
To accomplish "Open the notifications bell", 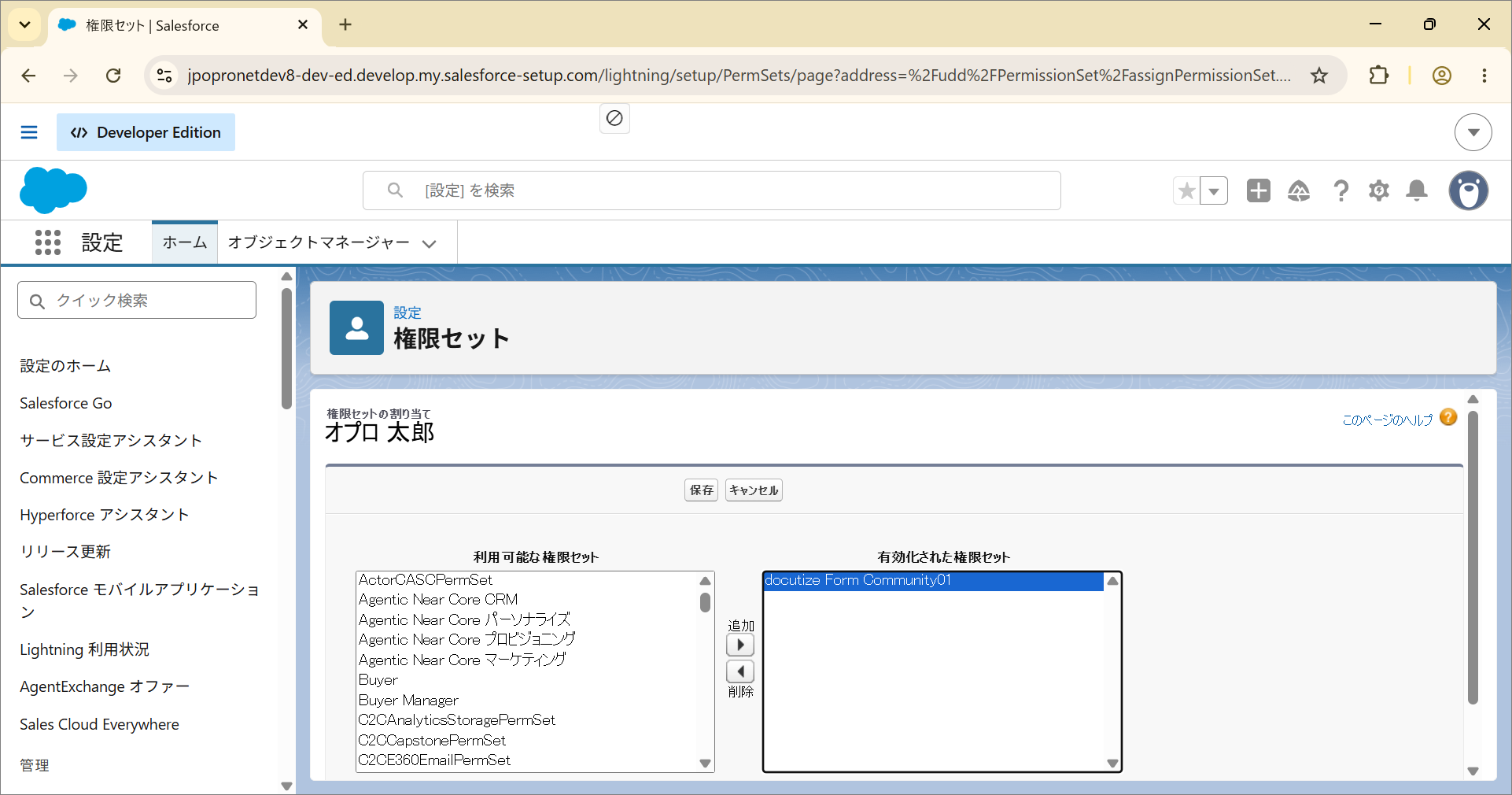I will 1417,190.
